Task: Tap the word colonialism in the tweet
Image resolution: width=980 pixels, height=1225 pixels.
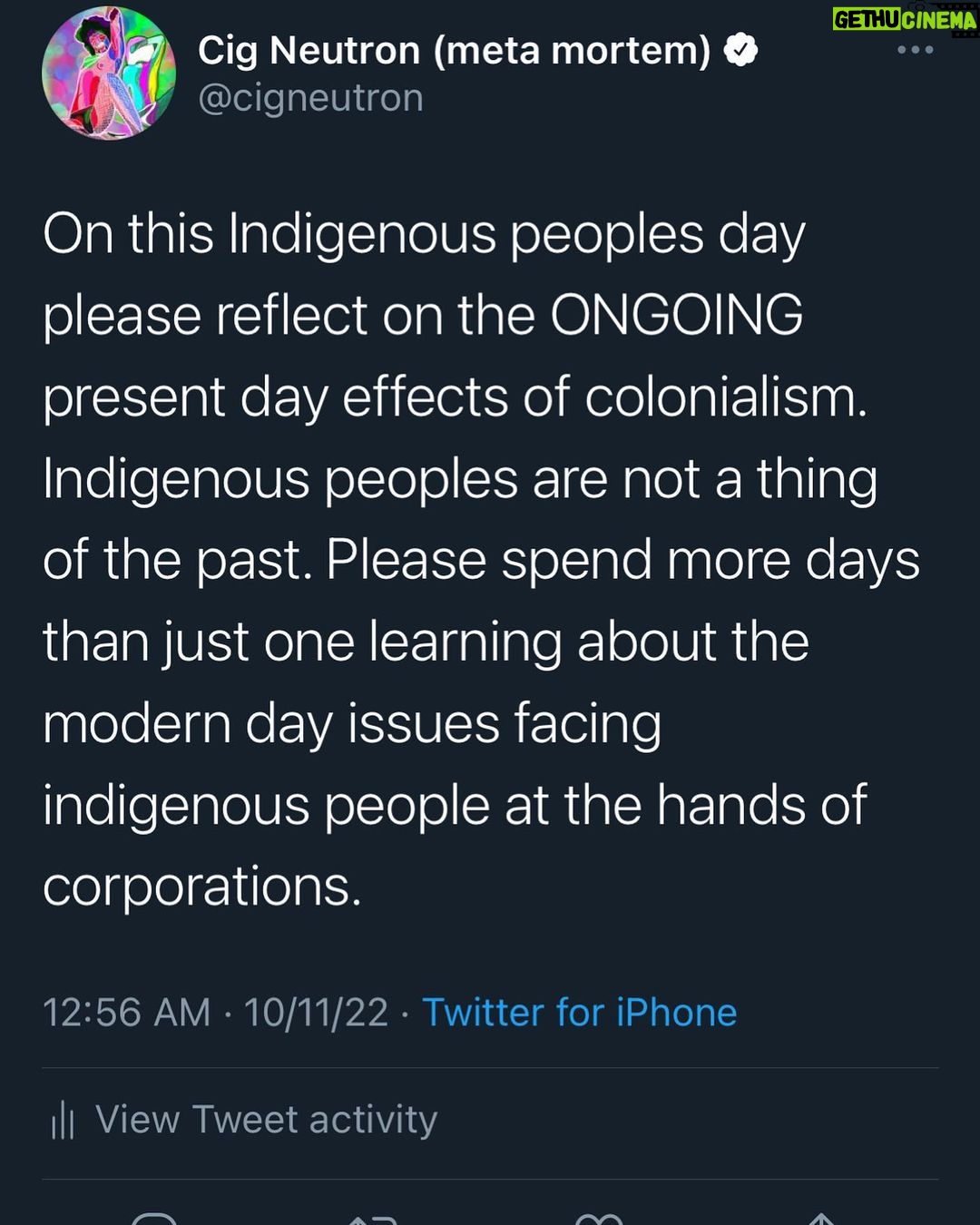Action: 726,397
